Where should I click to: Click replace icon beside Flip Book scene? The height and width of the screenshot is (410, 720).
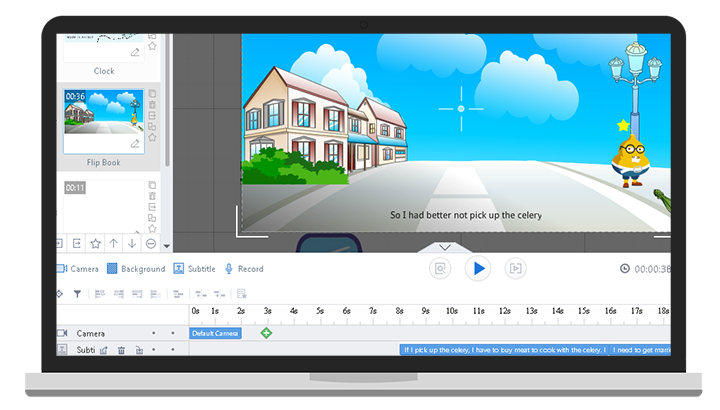(x=152, y=127)
